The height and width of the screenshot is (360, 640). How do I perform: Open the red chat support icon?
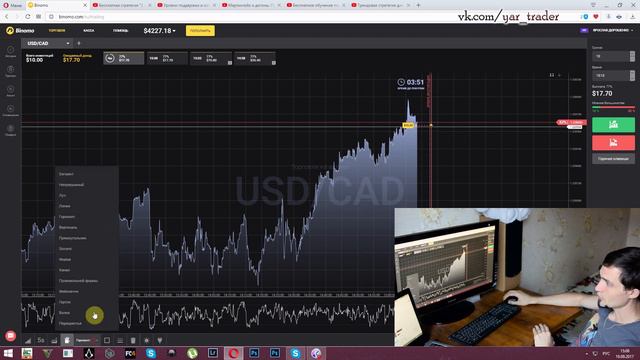(11, 336)
